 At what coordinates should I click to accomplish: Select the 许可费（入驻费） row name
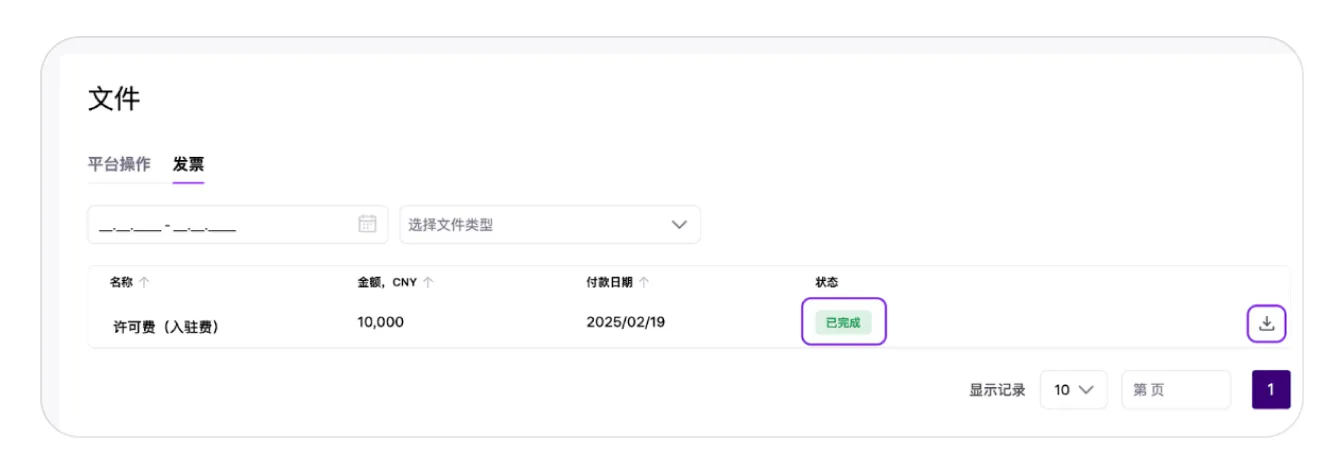166,326
